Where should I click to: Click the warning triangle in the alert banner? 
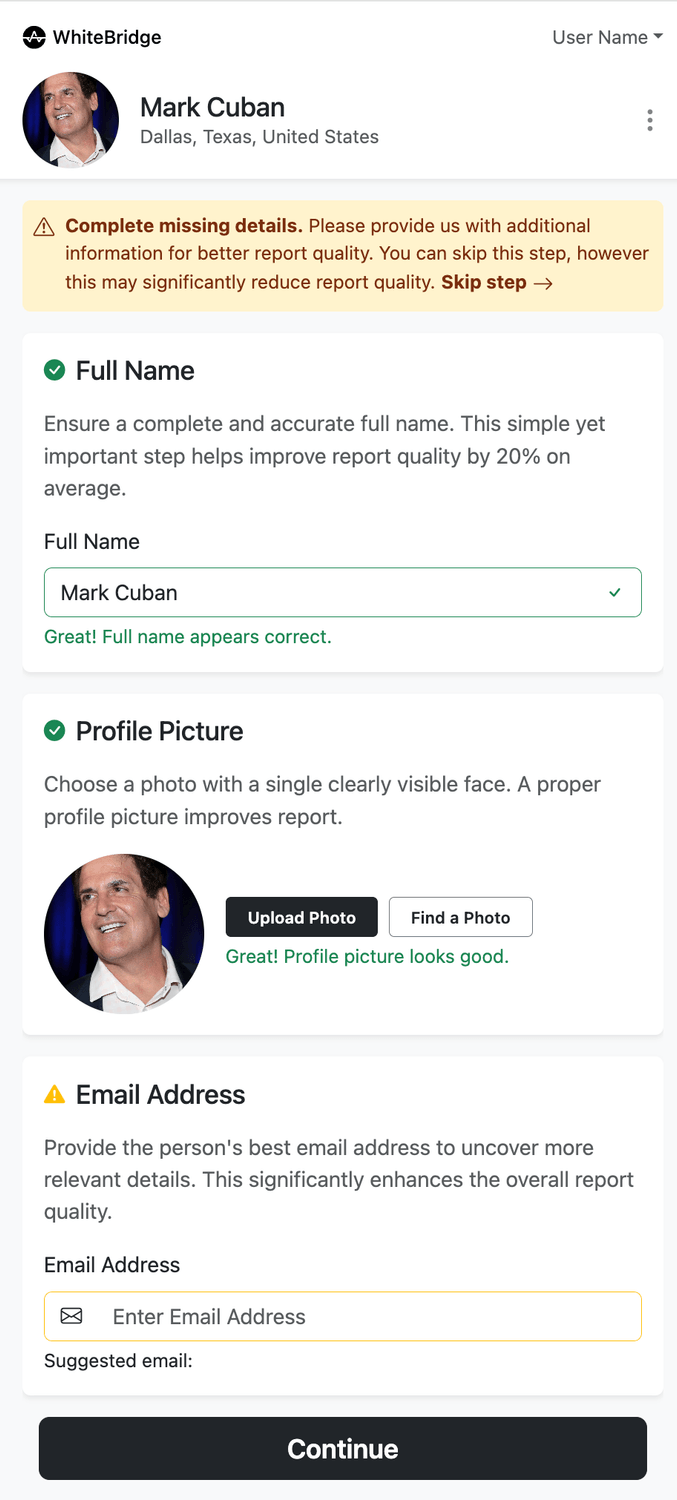[x=44, y=228]
